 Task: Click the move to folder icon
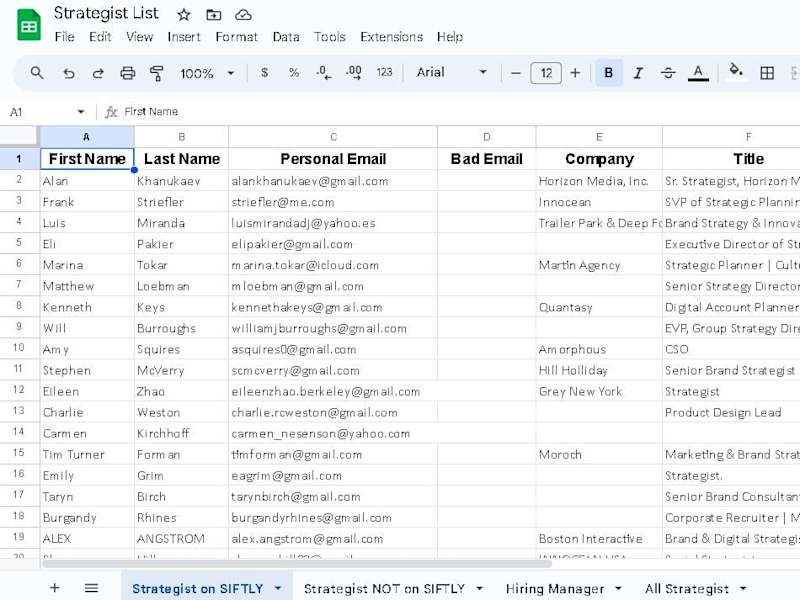tap(213, 15)
